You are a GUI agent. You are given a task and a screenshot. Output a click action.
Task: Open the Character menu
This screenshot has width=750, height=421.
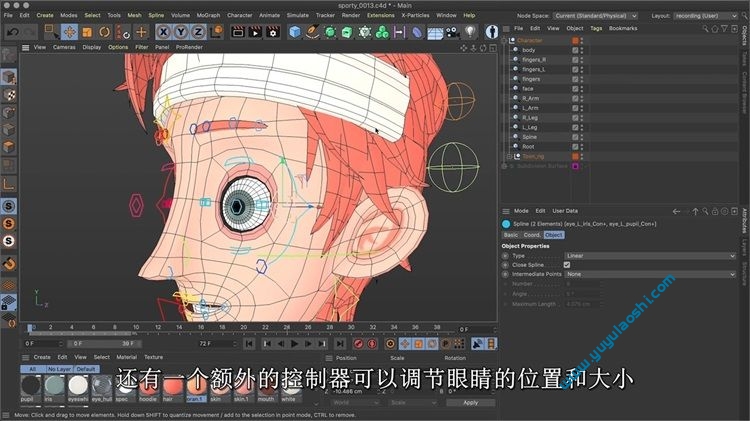tap(240, 15)
